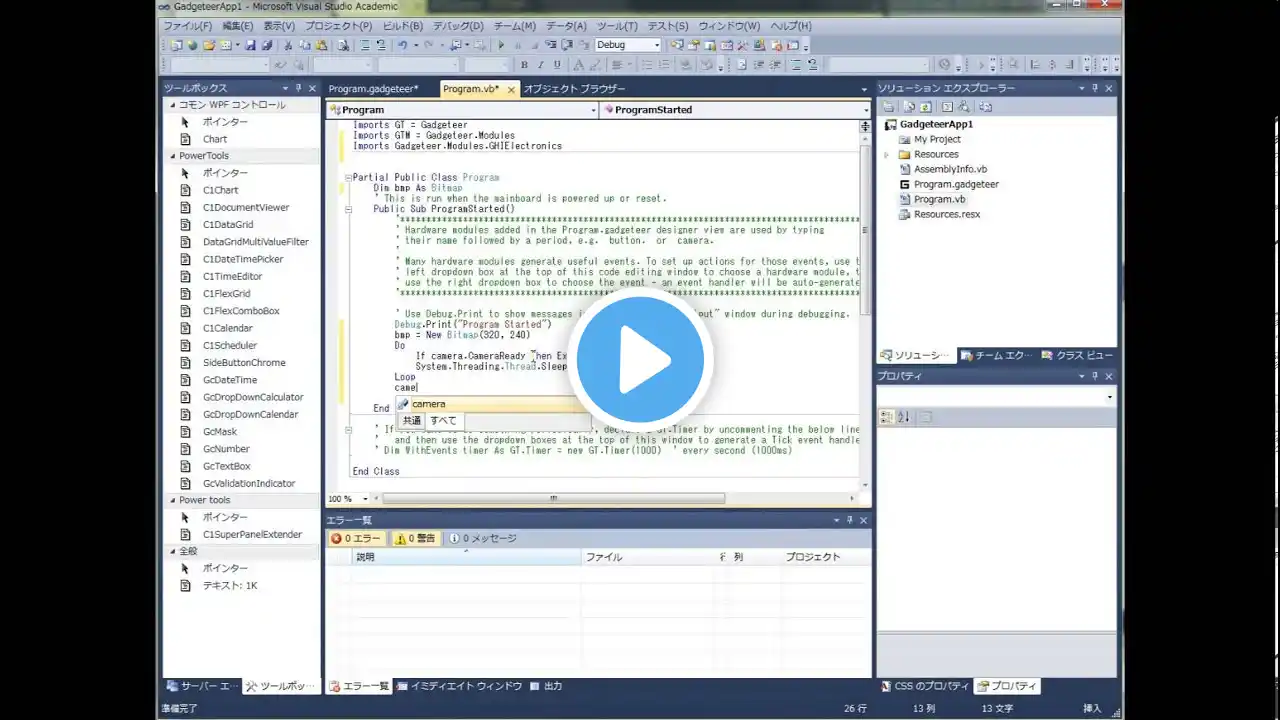The height and width of the screenshot is (720, 1280).
Task: Open the C1Chart toolbox item
Action: pos(220,190)
